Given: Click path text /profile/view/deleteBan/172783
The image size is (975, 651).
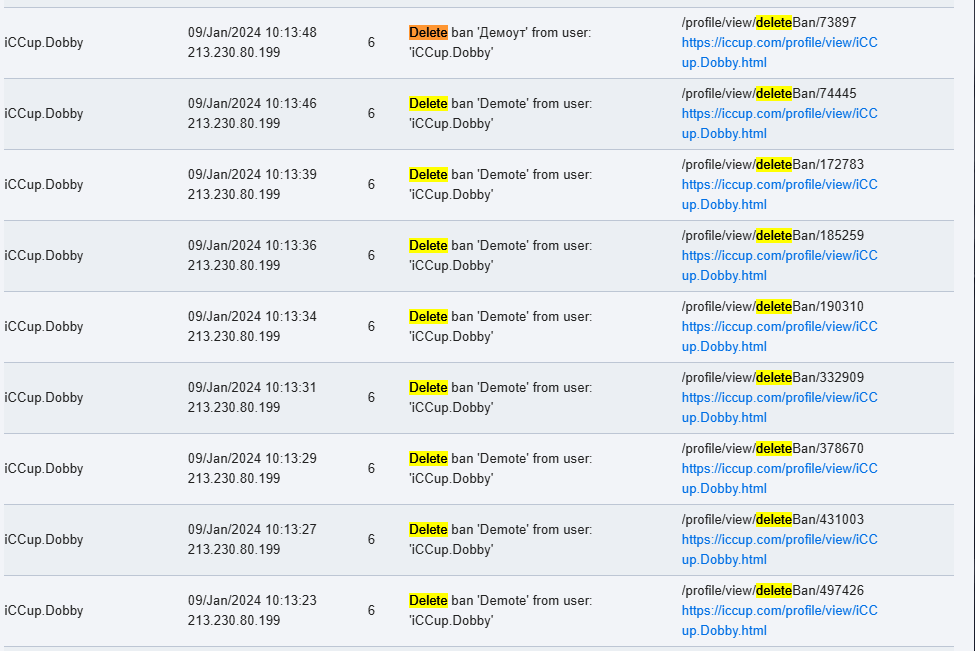Looking at the screenshot, I should [x=772, y=164].
